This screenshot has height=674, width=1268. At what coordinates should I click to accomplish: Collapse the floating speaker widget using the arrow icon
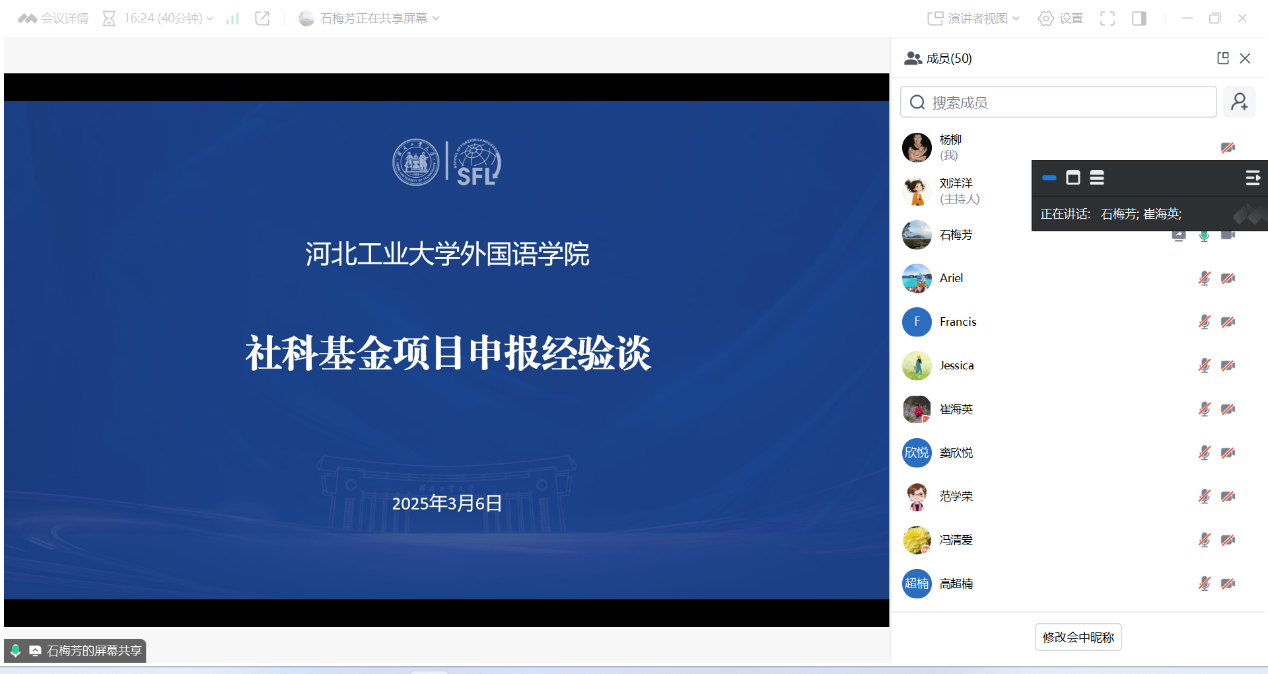(1252, 178)
